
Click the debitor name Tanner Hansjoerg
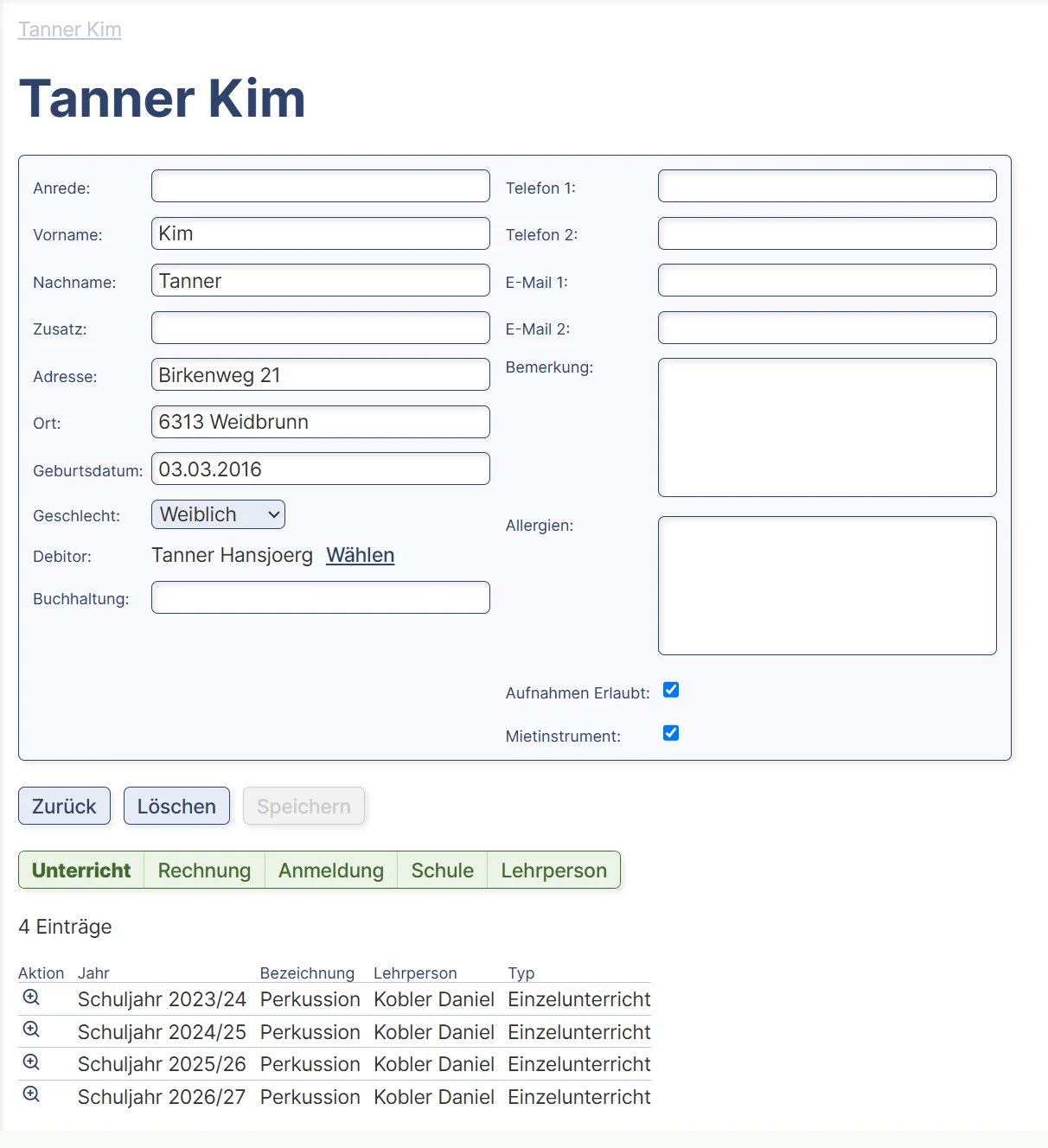[x=232, y=555]
